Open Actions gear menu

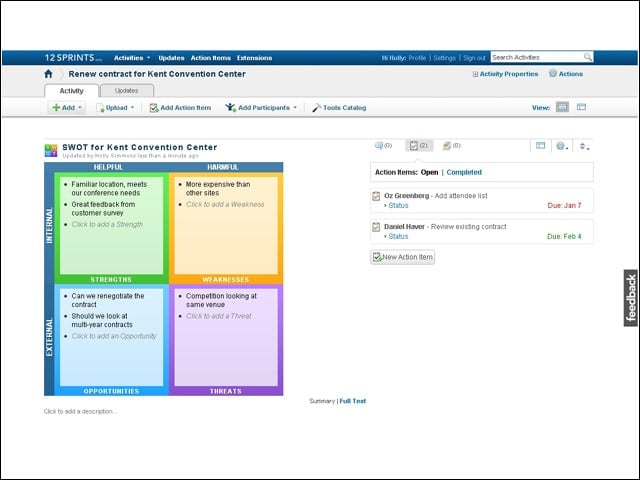(x=565, y=73)
